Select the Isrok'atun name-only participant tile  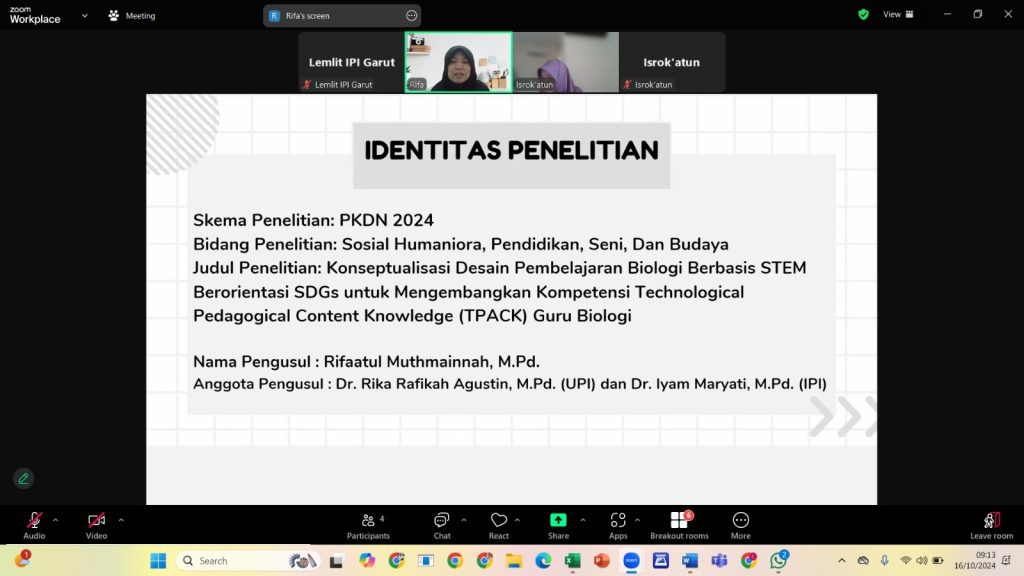(672, 62)
